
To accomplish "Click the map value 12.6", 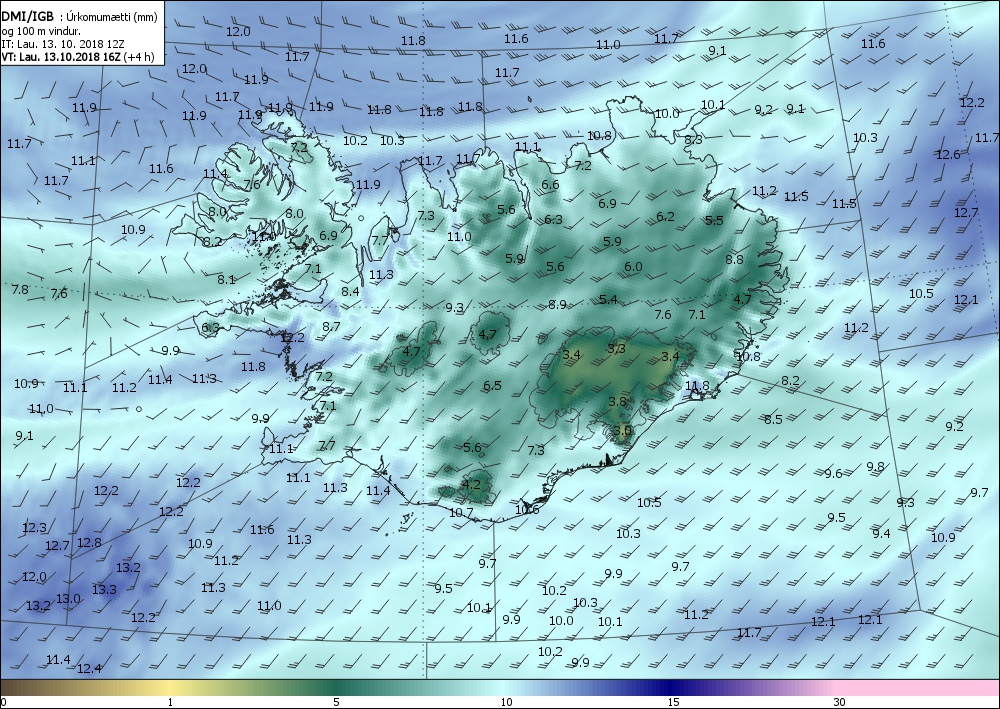I will pos(948,154).
